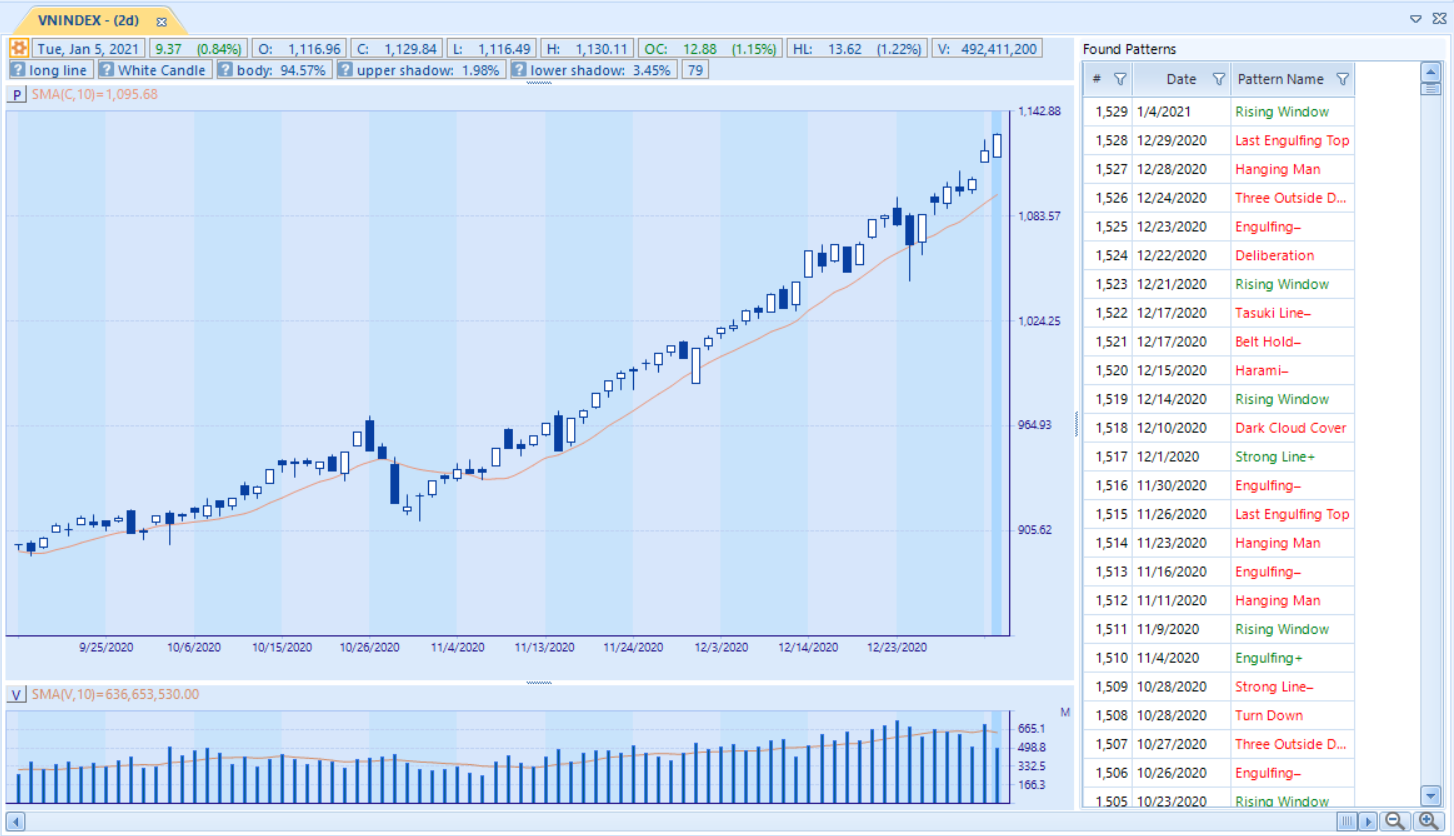Select the Dark Cloud Cover pattern row
The height and width of the screenshot is (836, 1454).
coord(1290,428)
